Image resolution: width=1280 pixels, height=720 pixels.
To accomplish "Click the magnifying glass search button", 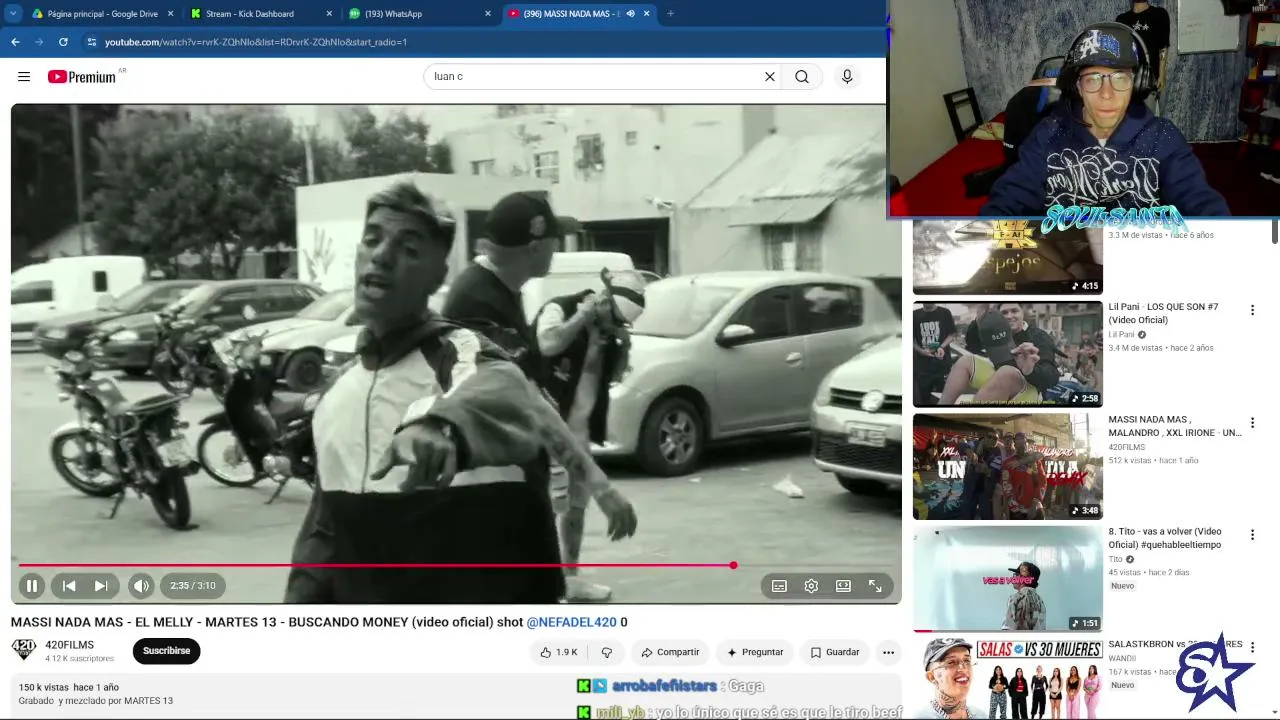I will pos(802,77).
